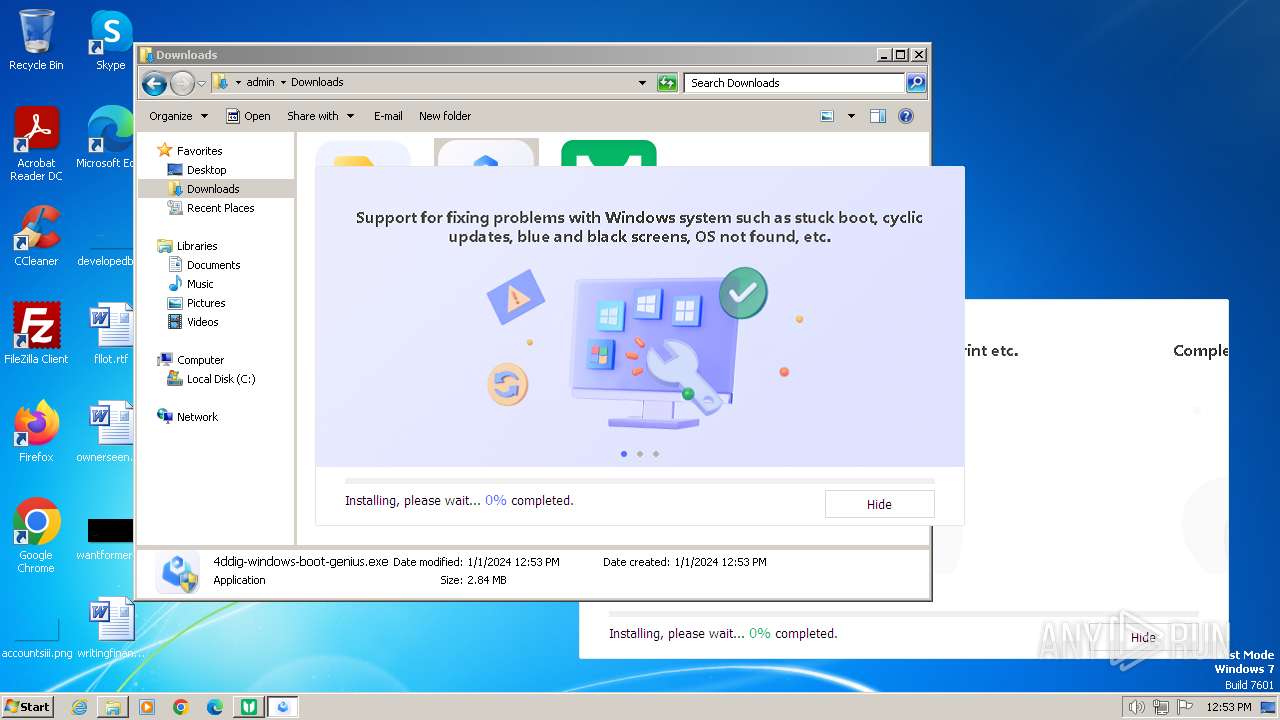Open the Music library

click(x=200, y=284)
